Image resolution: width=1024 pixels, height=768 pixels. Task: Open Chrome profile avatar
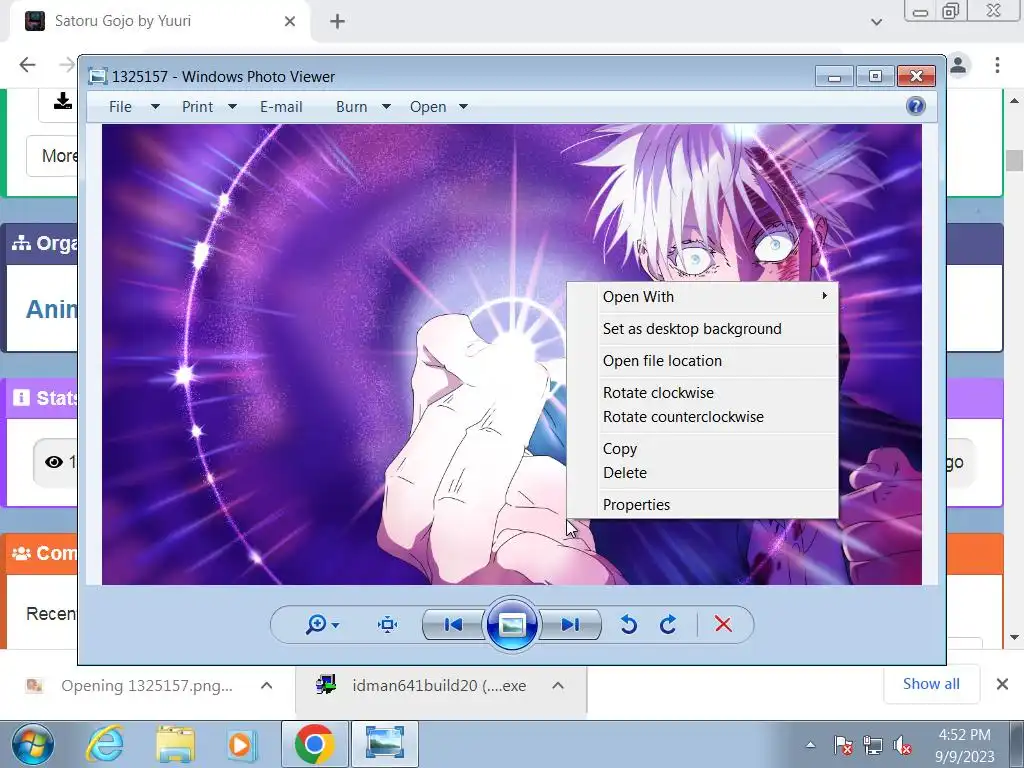point(958,65)
